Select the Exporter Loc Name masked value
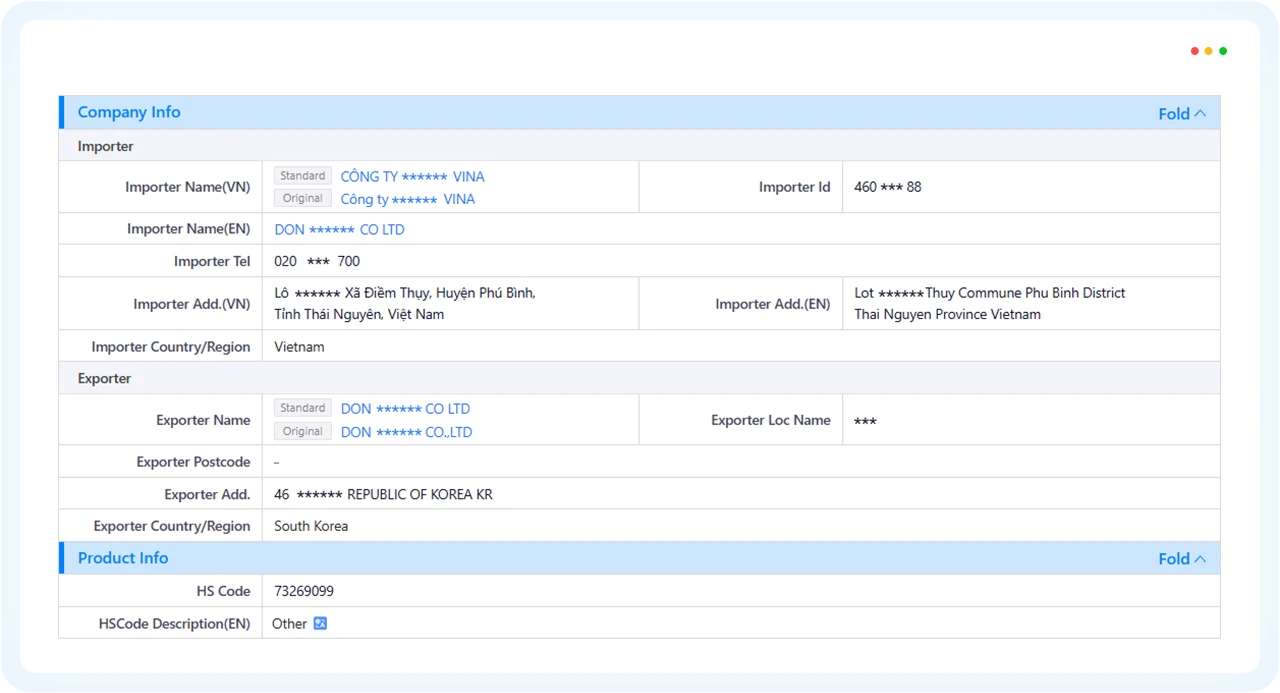Screen dimensions: 1280x693 (x=865, y=421)
